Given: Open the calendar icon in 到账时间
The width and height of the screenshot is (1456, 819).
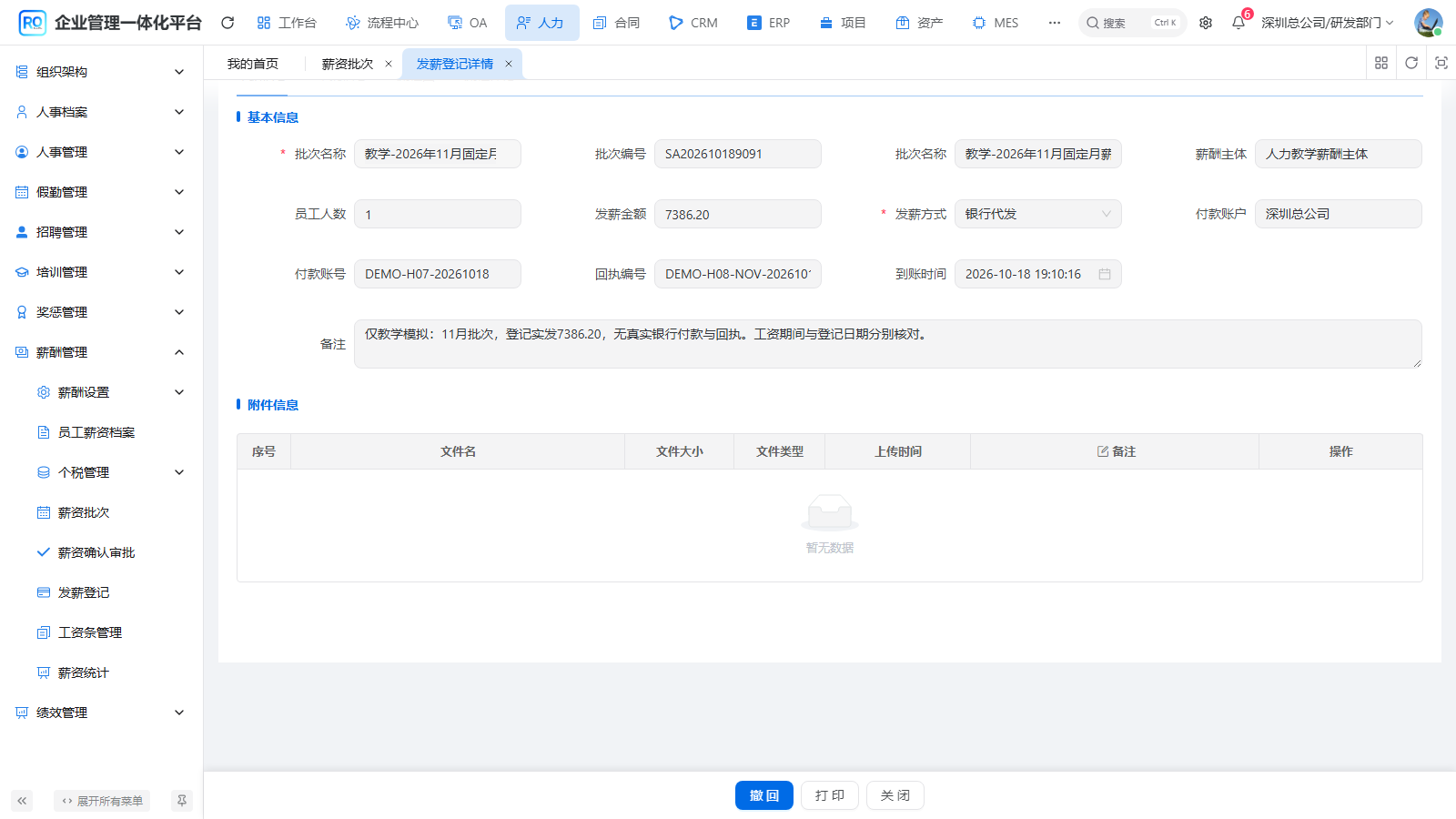Looking at the screenshot, I should pos(1105,274).
